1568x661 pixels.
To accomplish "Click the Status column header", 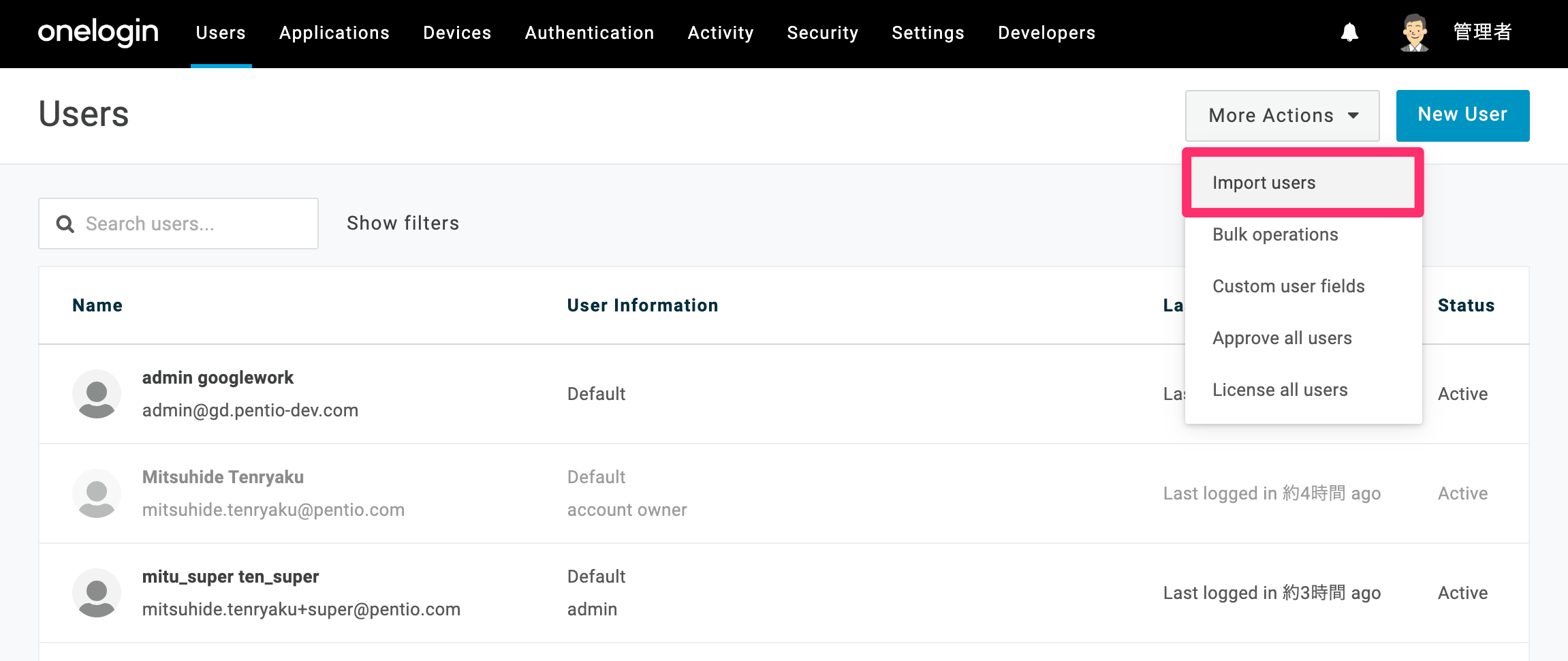I will pyautogui.click(x=1466, y=305).
